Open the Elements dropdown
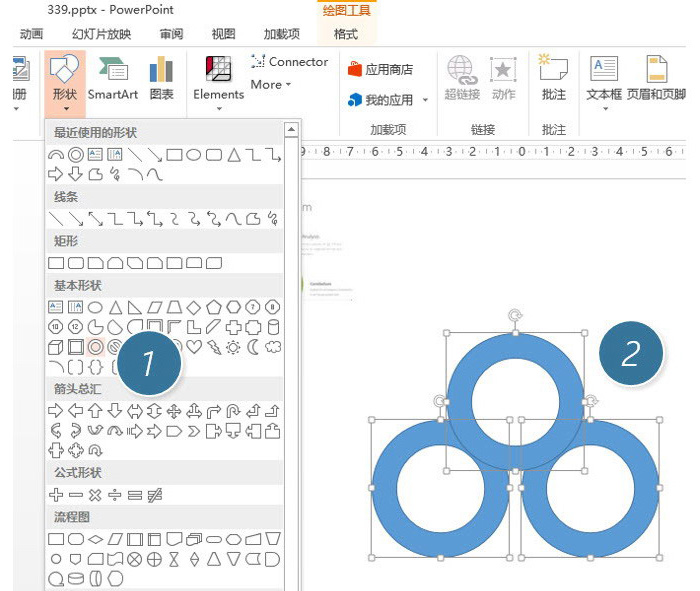Screen dimensions: 700x591 point(218,80)
